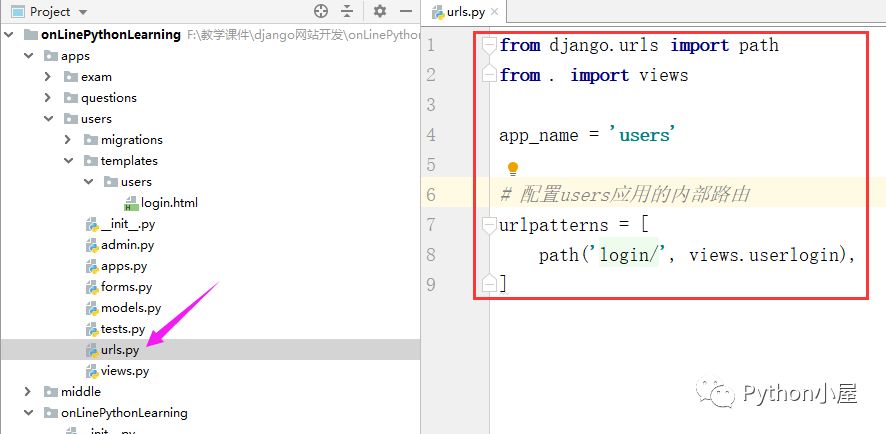Expand the middle folder
Image resolution: width=886 pixels, height=434 pixels.
pyautogui.click(x=28, y=392)
